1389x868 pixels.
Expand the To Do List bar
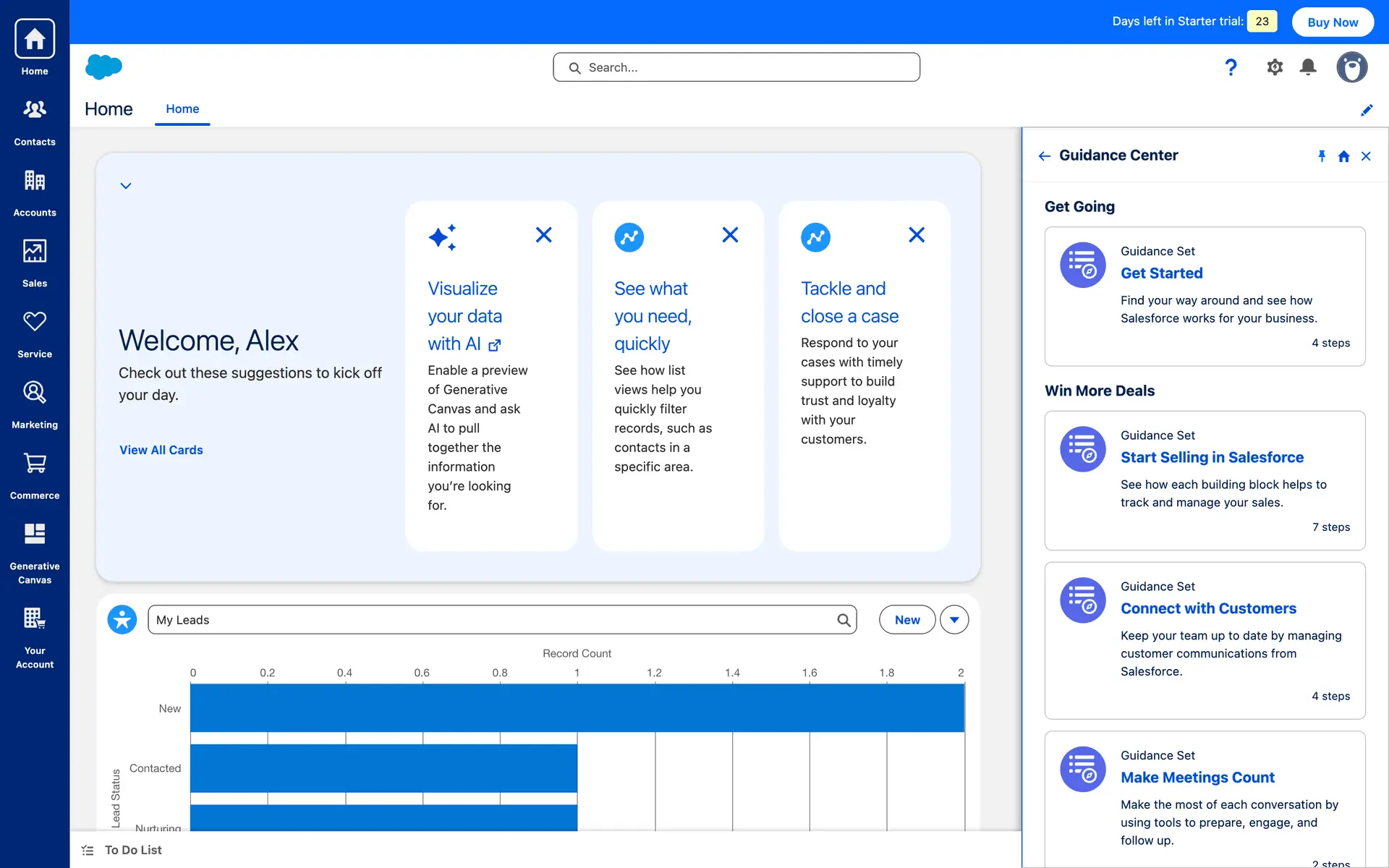[133, 850]
